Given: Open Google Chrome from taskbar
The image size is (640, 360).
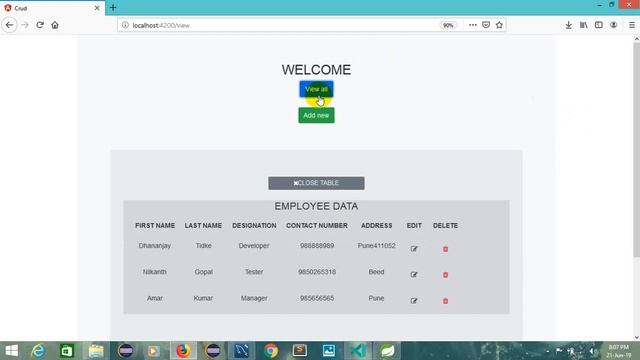Looking at the screenshot, I should tap(270, 351).
